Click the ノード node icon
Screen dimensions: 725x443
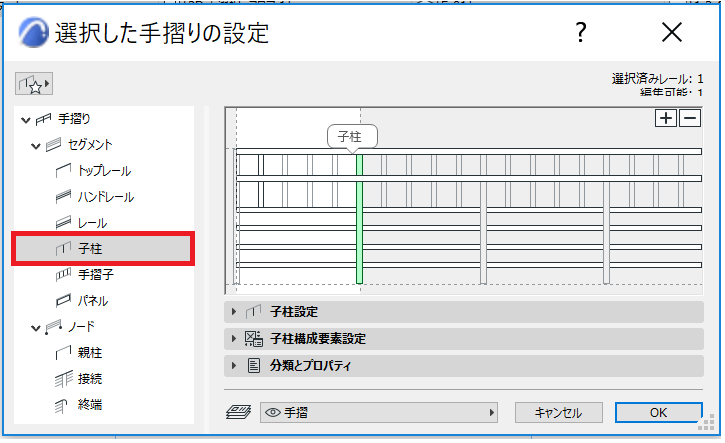(x=53, y=327)
